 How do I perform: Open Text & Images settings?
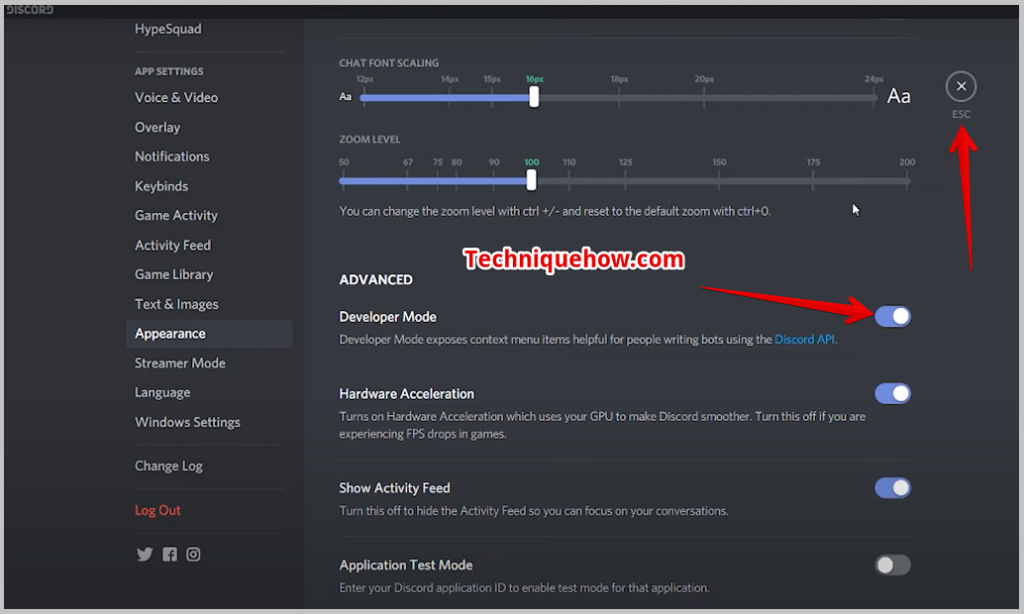(x=176, y=304)
